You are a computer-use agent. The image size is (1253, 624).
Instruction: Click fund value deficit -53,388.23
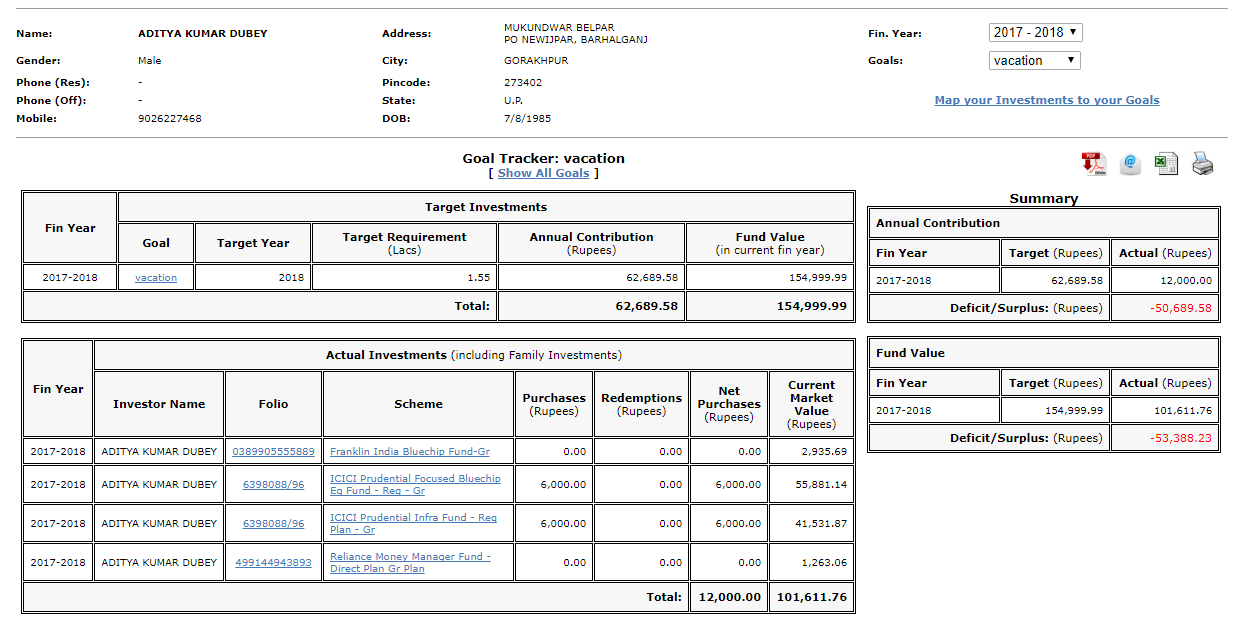click(x=1181, y=438)
